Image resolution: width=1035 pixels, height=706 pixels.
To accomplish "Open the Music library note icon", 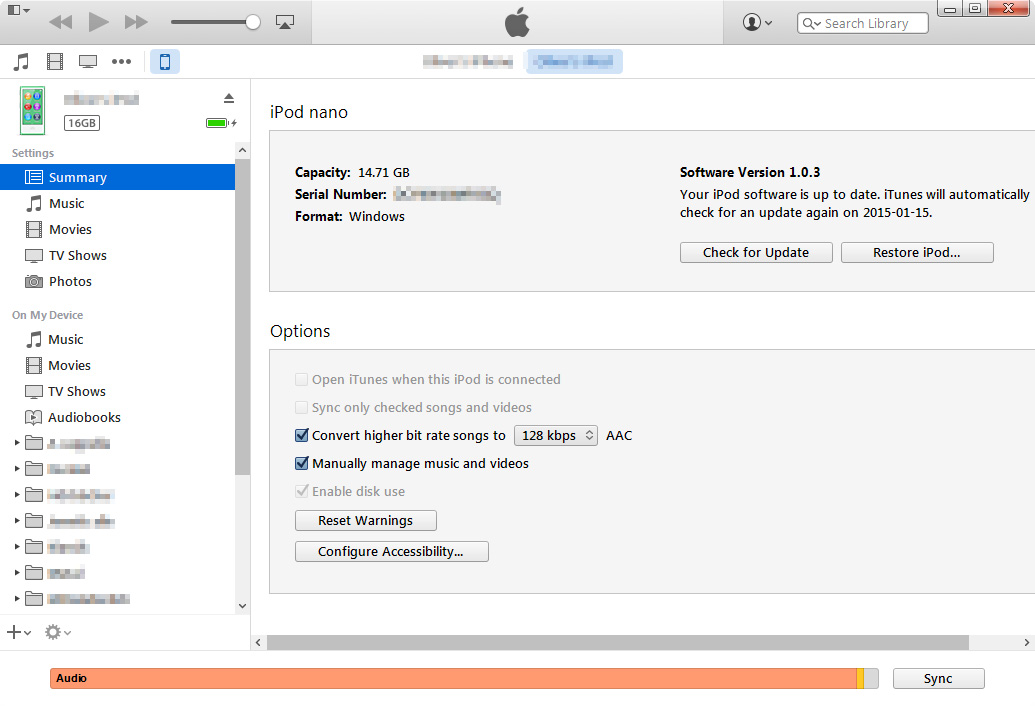I will pos(21,62).
